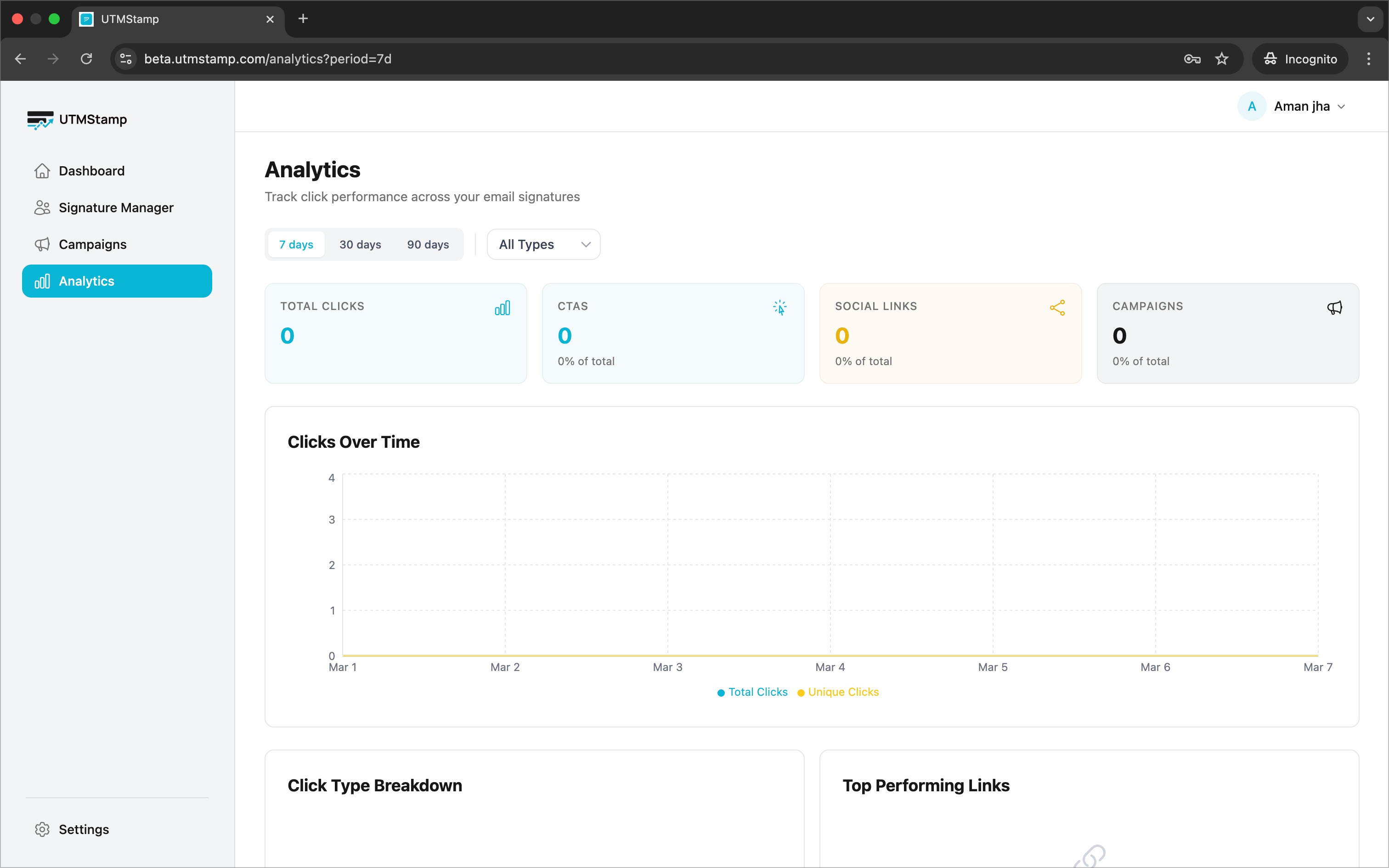Click the cursor icon on CTAs card

pos(780,308)
